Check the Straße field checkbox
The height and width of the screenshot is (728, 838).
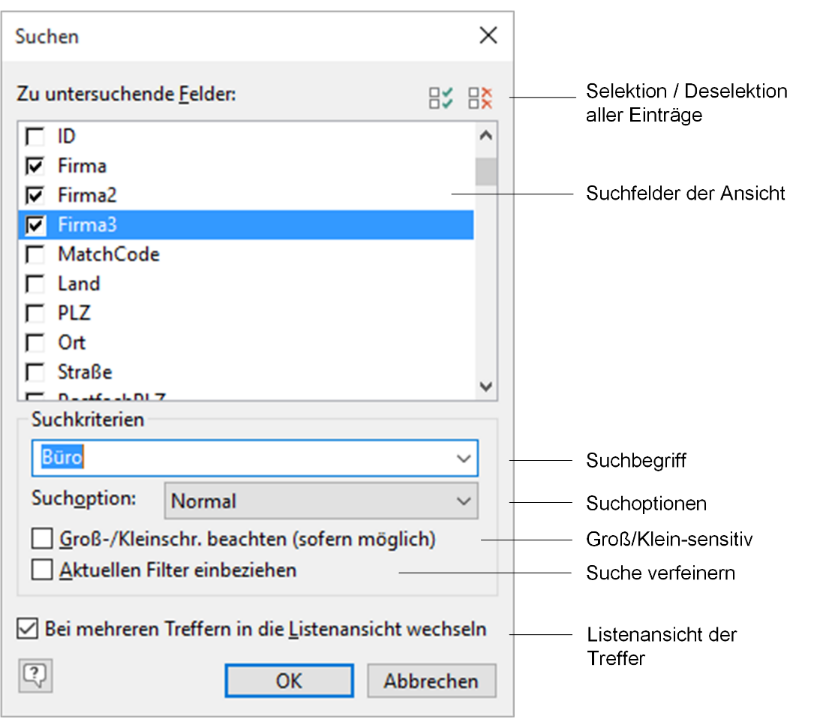35,372
